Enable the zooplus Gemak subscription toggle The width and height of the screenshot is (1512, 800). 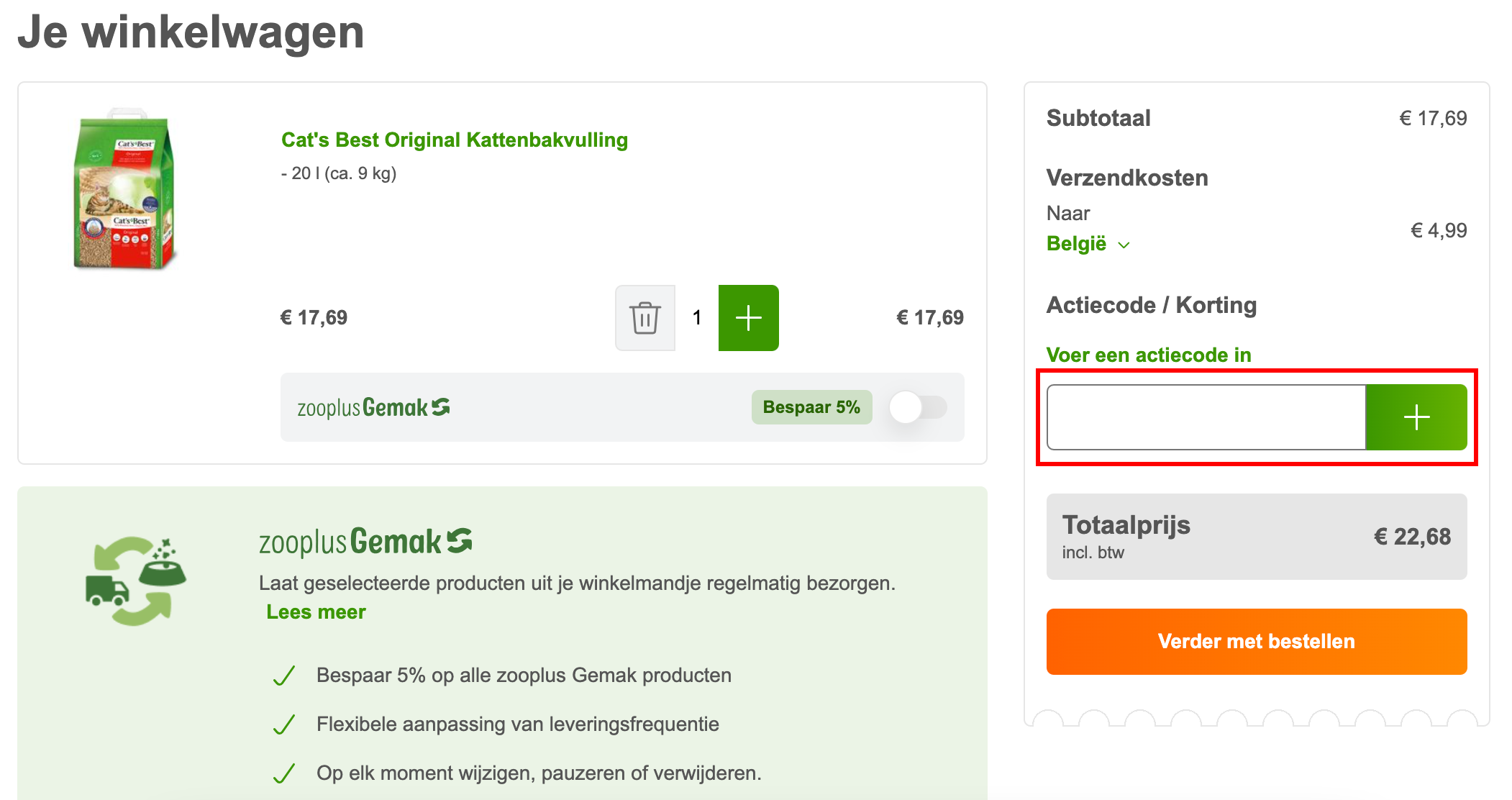pyautogui.click(x=917, y=407)
